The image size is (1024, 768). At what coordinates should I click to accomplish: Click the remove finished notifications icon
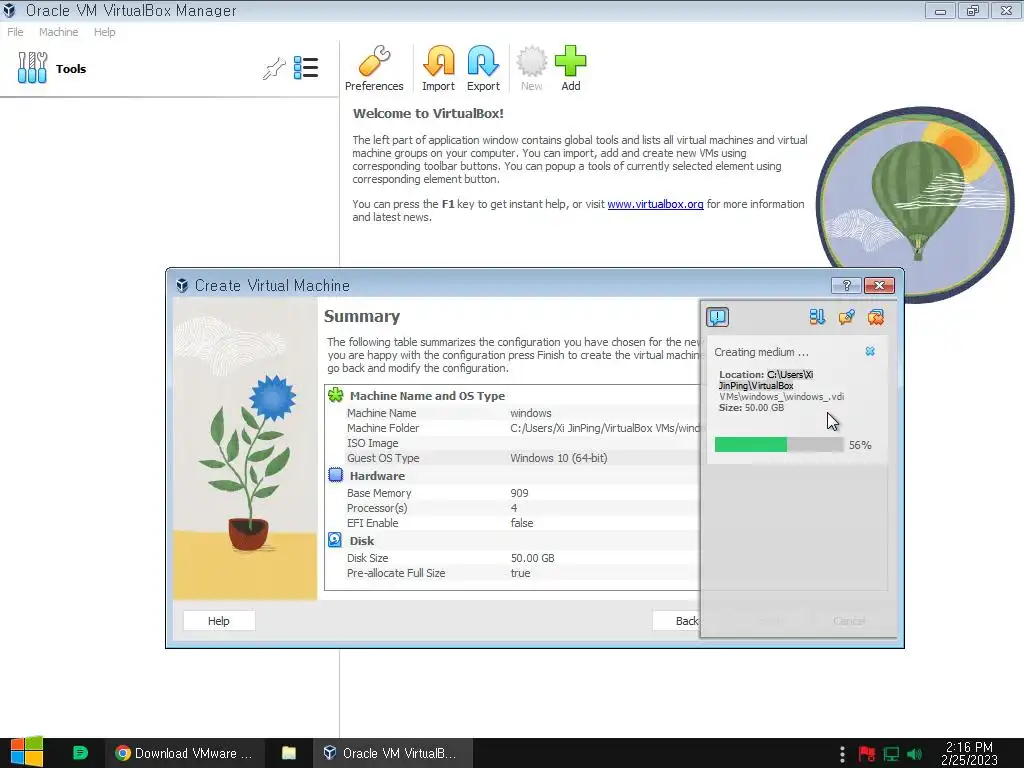tap(876, 317)
